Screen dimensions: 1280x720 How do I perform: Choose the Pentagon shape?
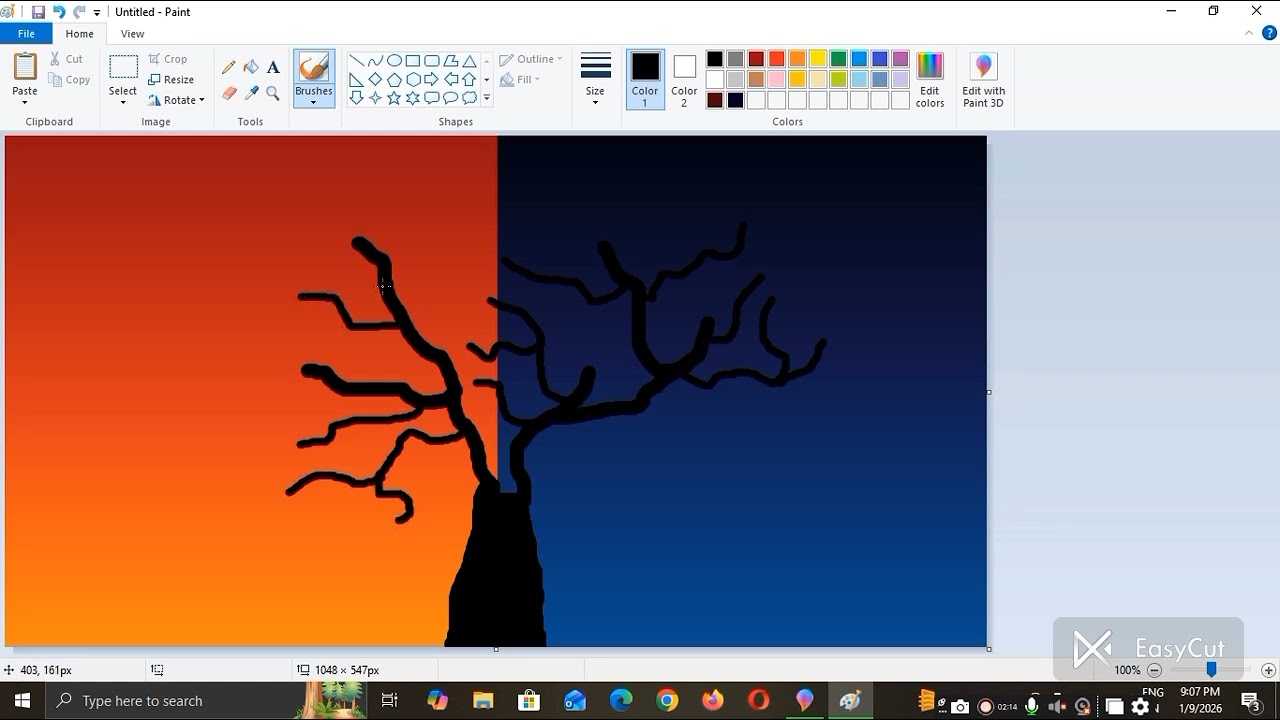394,79
